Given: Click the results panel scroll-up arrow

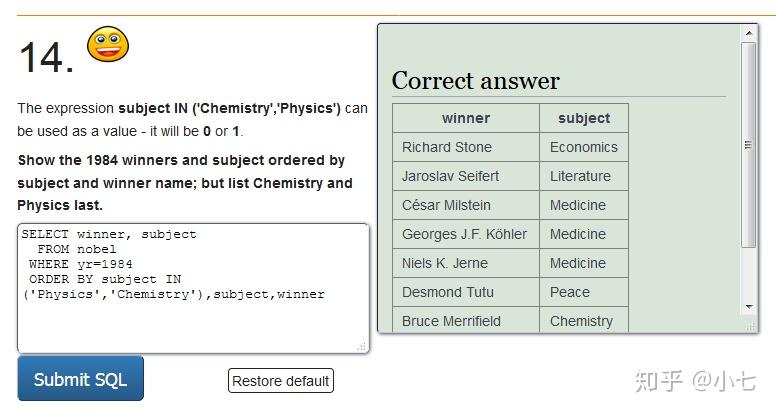Looking at the screenshot, I should tap(749, 33).
